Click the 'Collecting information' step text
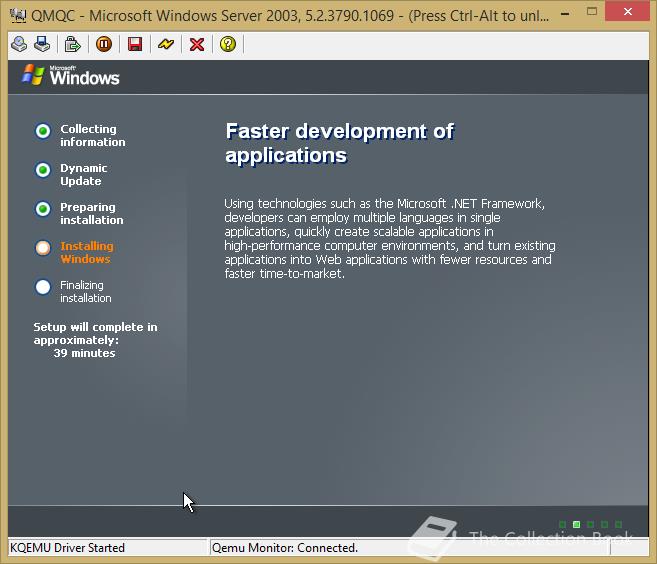The image size is (657, 564). [93, 135]
